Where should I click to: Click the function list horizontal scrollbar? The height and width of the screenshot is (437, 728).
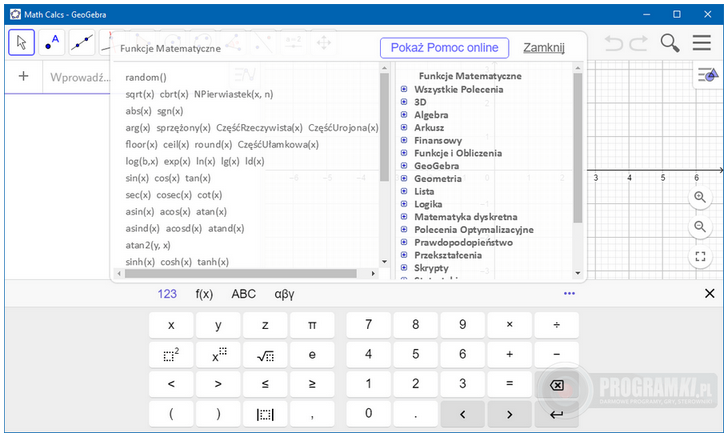pos(240,274)
